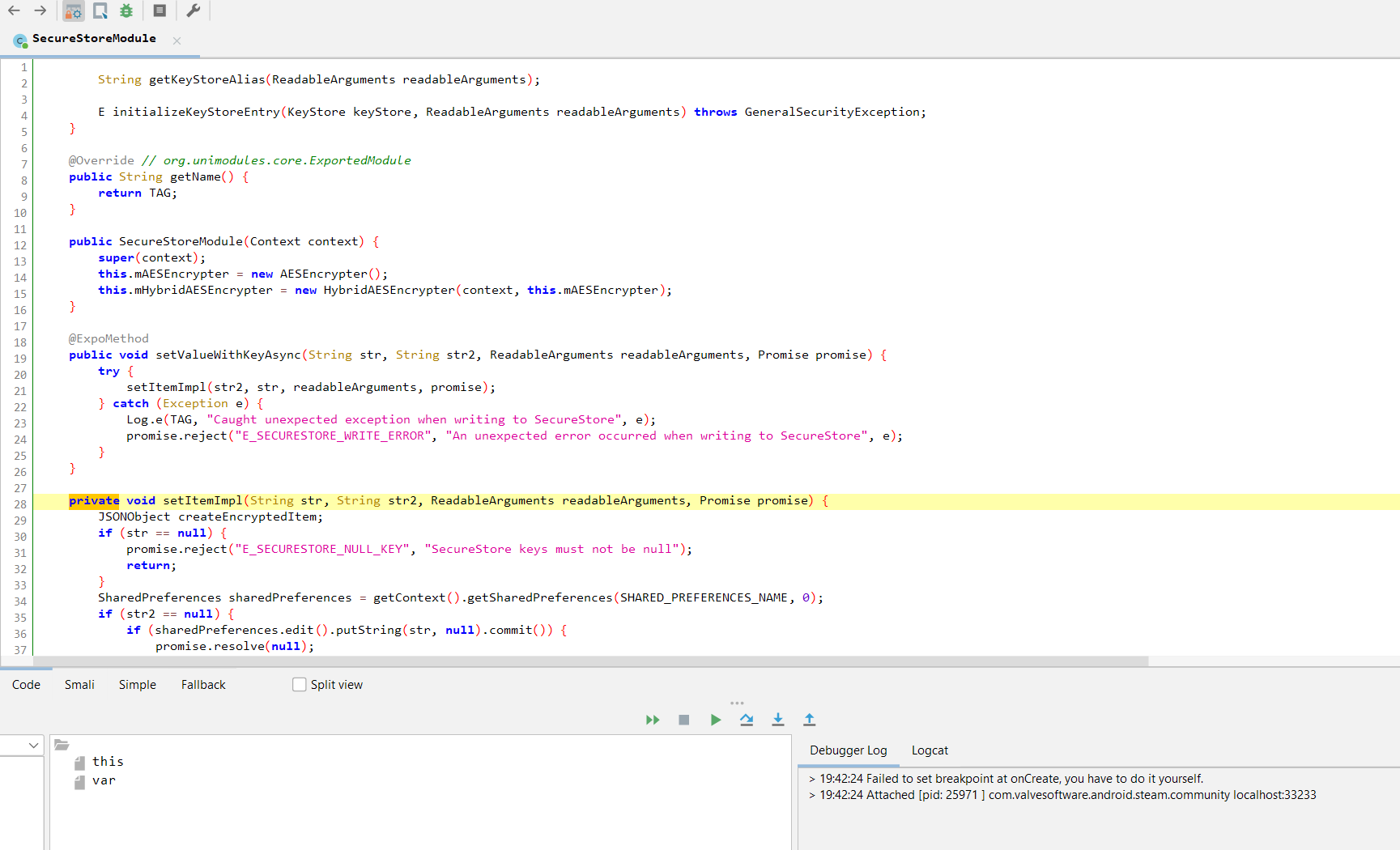Open the log viewer icon
This screenshot has height=850, width=1400.
point(159,10)
